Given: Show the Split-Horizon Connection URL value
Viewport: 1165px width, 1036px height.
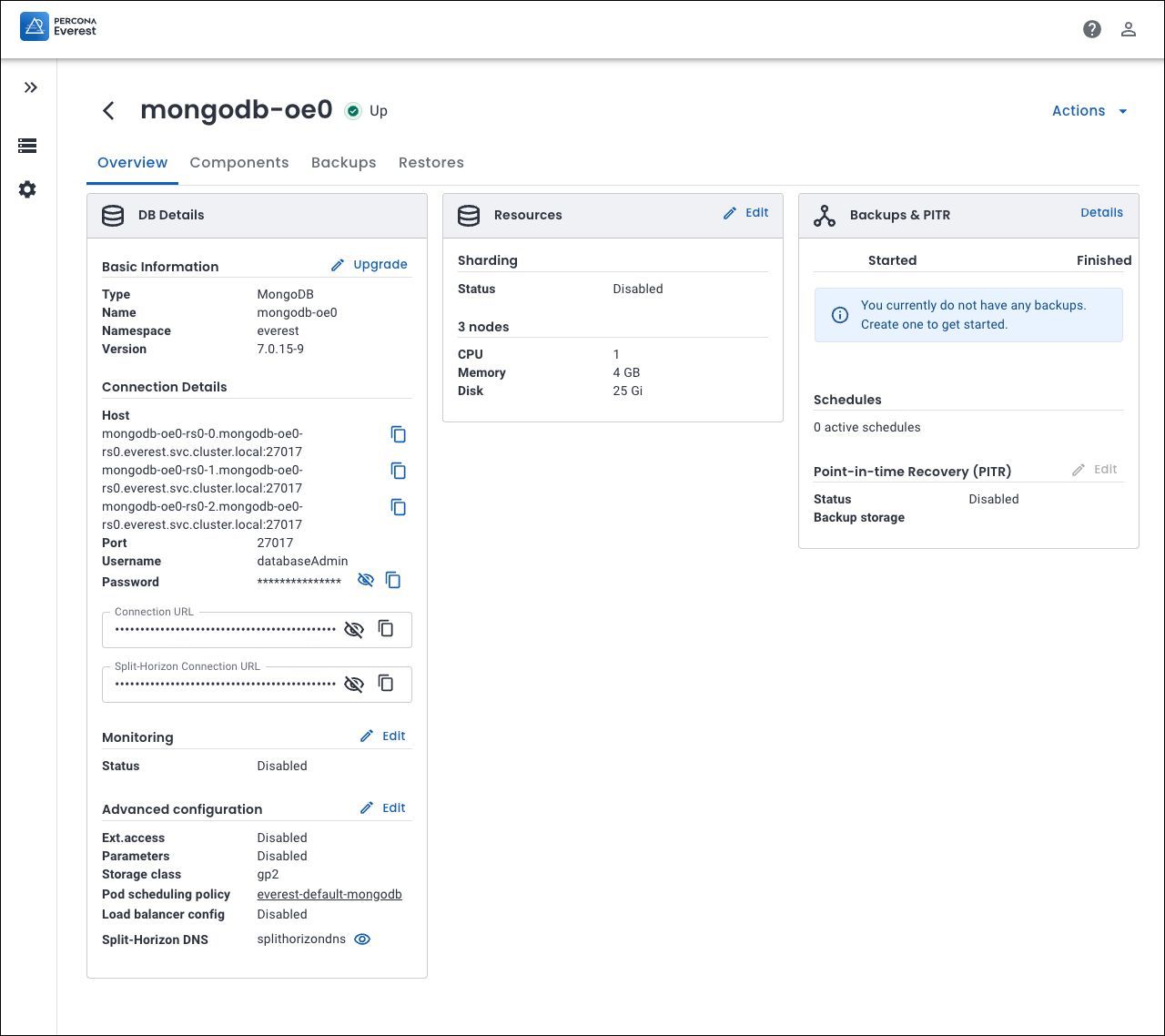Looking at the screenshot, I should (x=354, y=685).
